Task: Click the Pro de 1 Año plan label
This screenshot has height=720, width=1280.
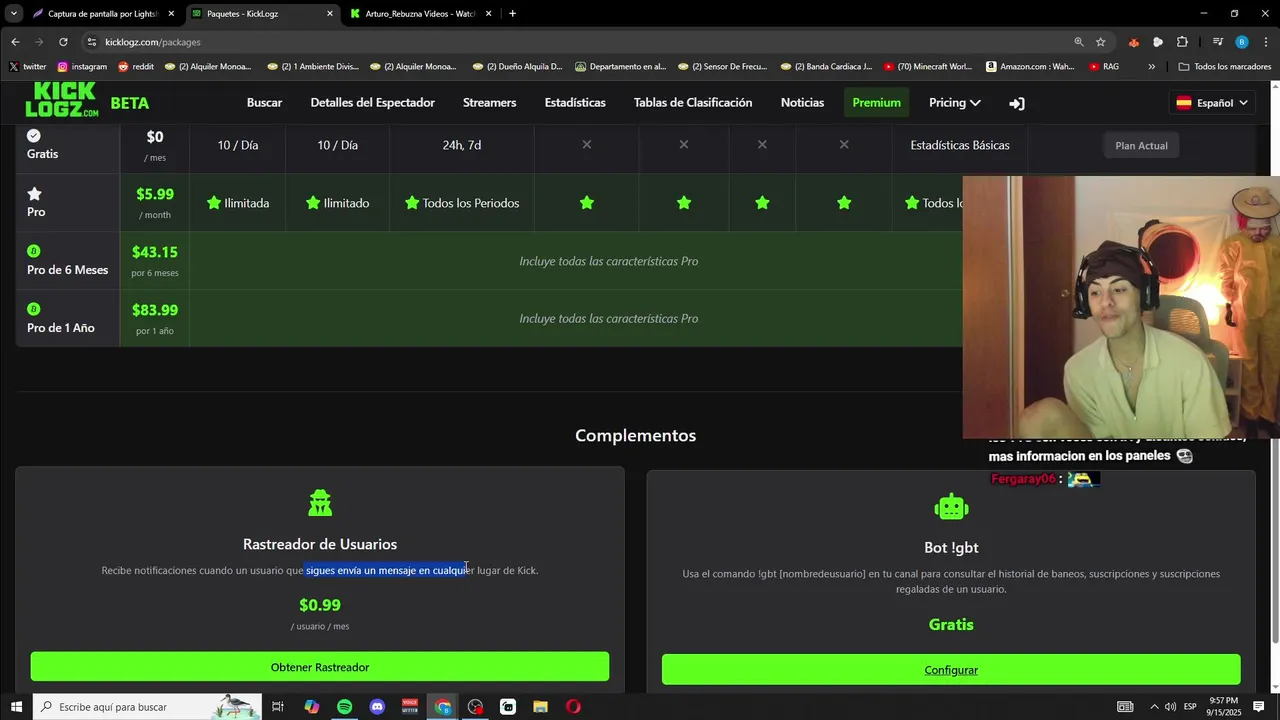Action: point(60,328)
